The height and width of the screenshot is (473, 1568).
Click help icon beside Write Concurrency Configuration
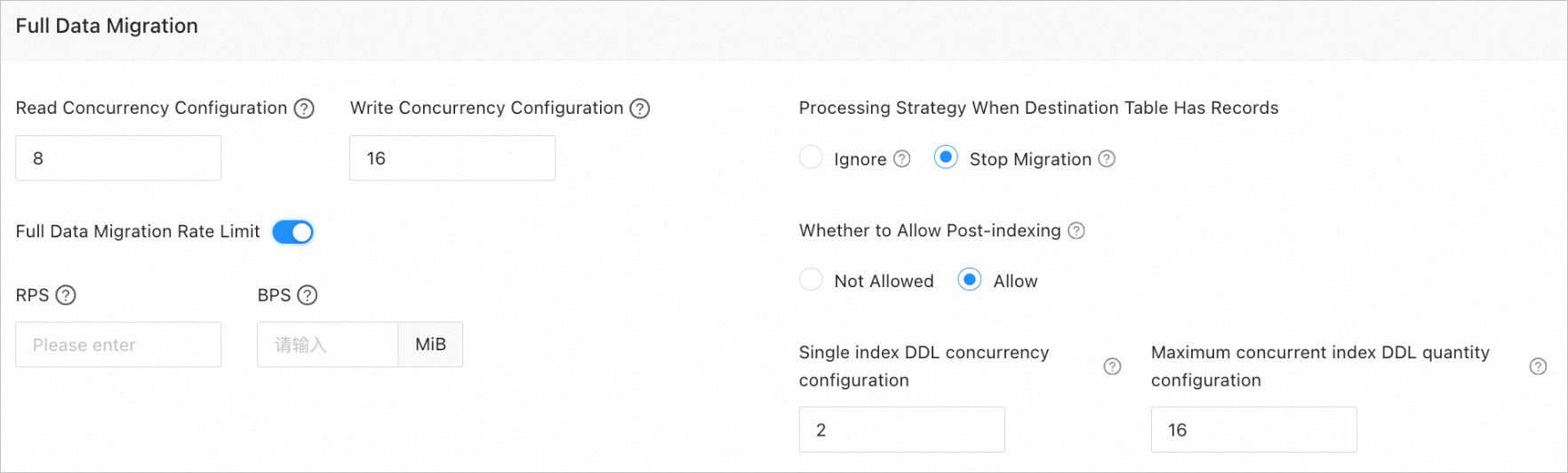(x=640, y=108)
